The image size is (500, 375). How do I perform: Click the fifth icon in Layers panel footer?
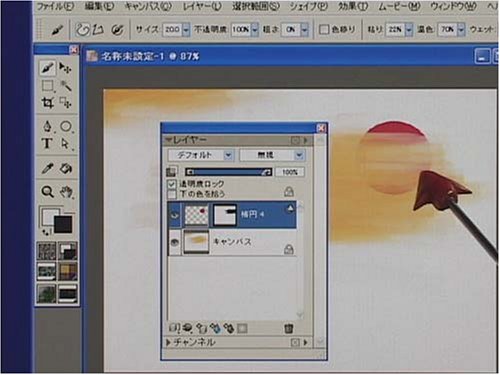(229, 328)
